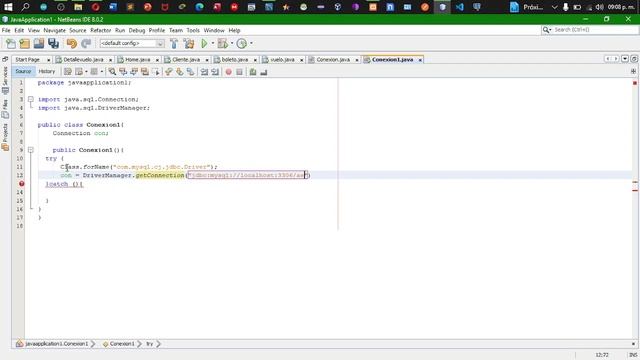
Task: Click the error marker on line 13
Action: 21,184
